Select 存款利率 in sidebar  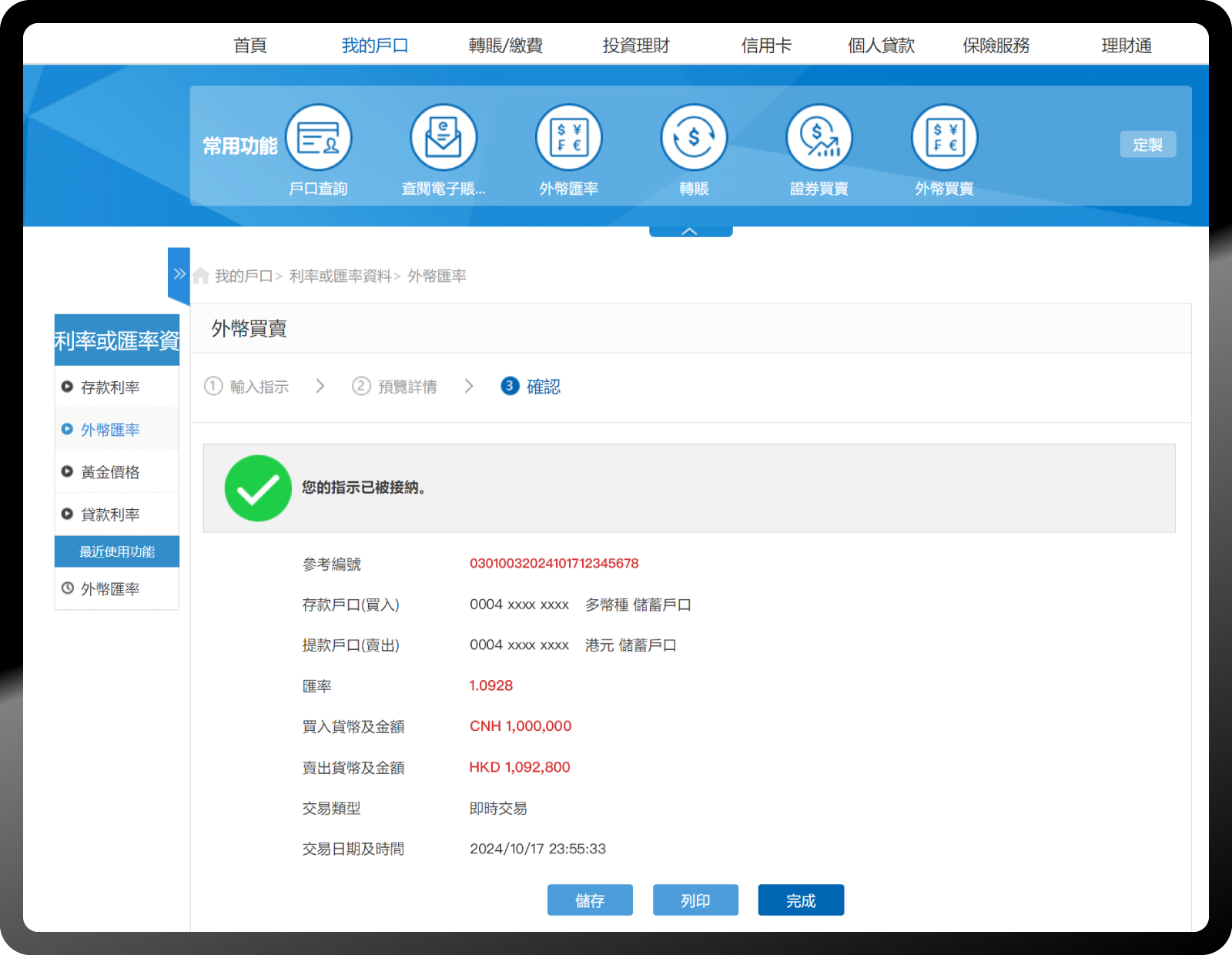tap(117, 387)
